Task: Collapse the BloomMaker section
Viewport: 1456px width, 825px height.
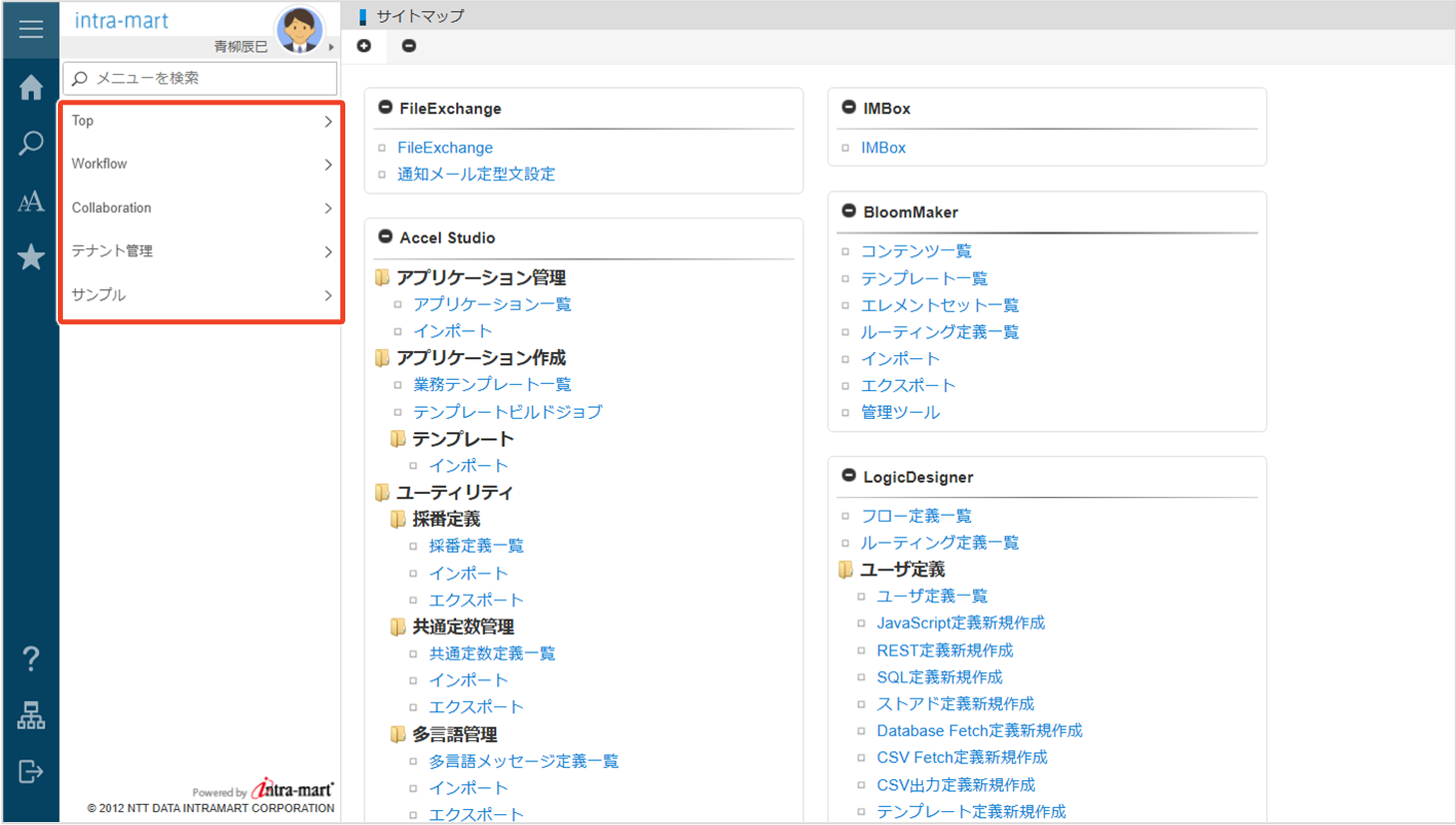Action: pos(848,211)
